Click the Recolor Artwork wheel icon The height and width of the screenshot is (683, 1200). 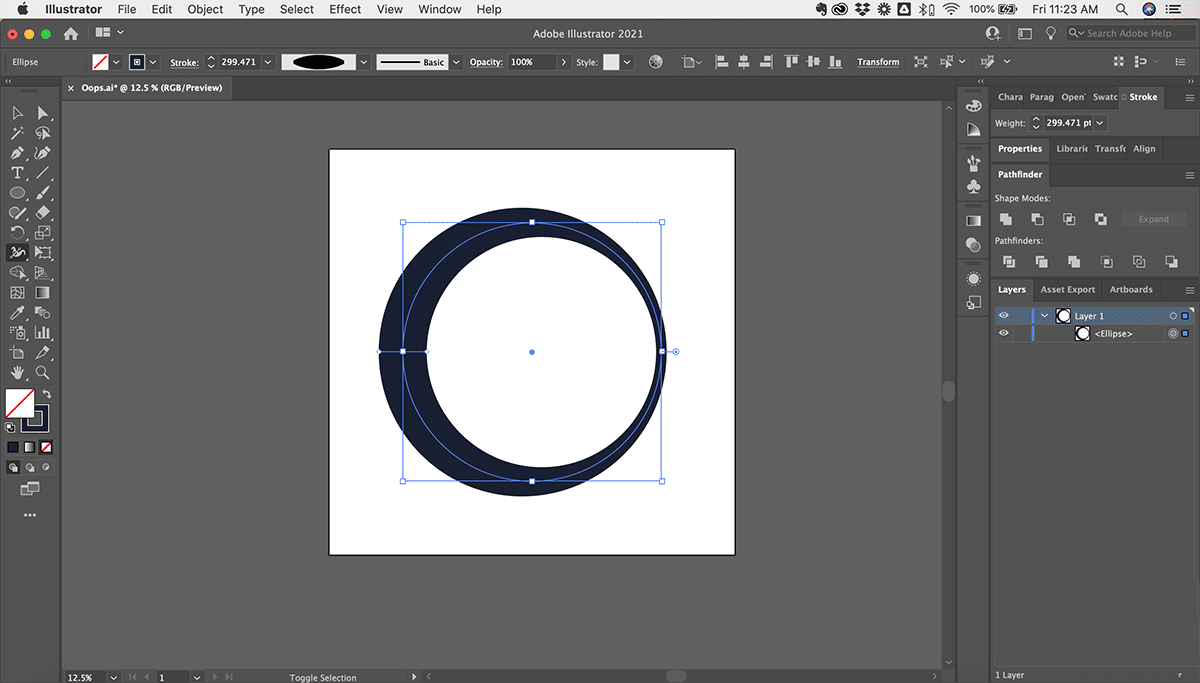[x=656, y=62]
